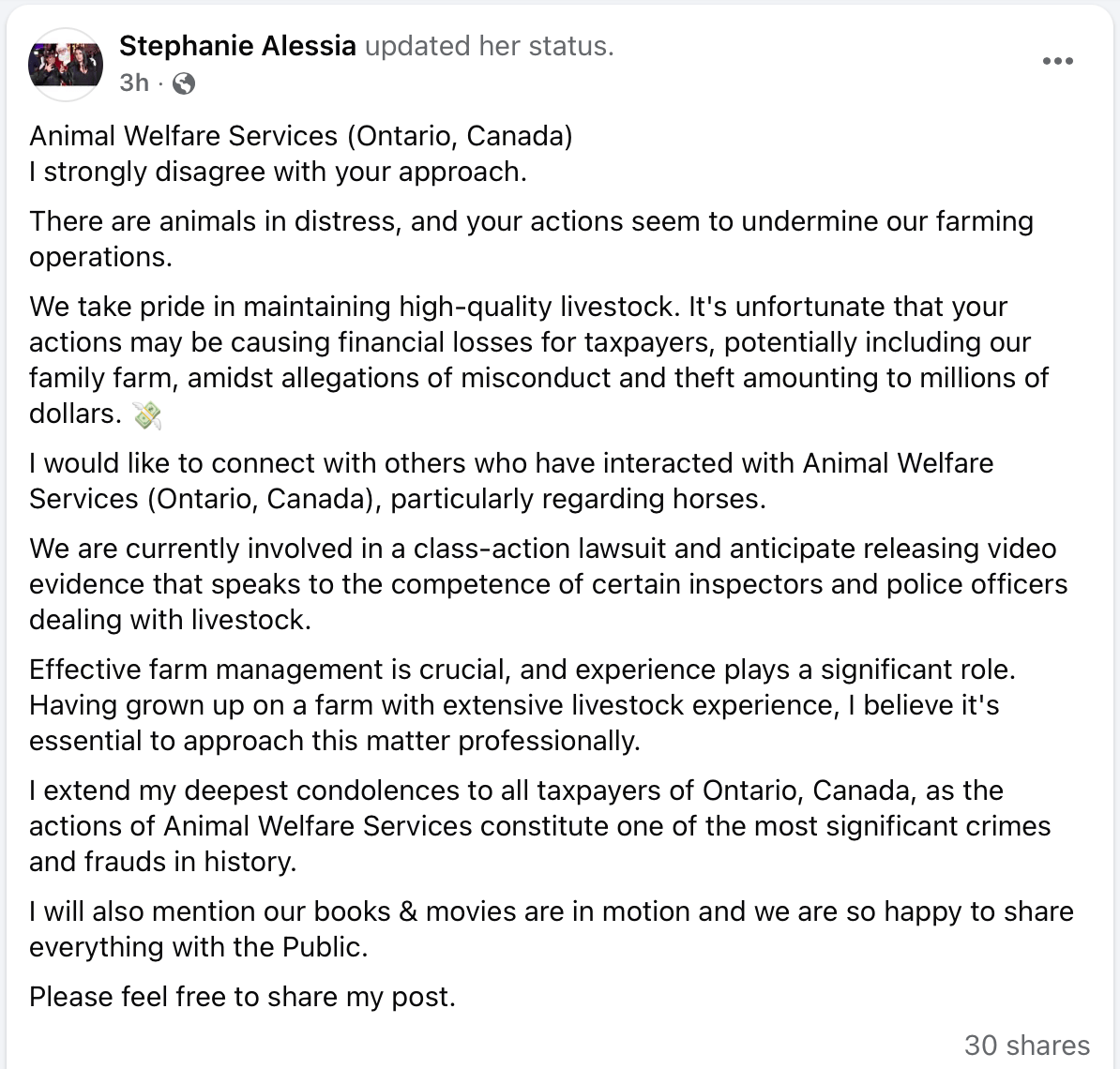Click the line 'I strongly disagree with your approach.'
1120x1069 pixels.
click(278, 172)
